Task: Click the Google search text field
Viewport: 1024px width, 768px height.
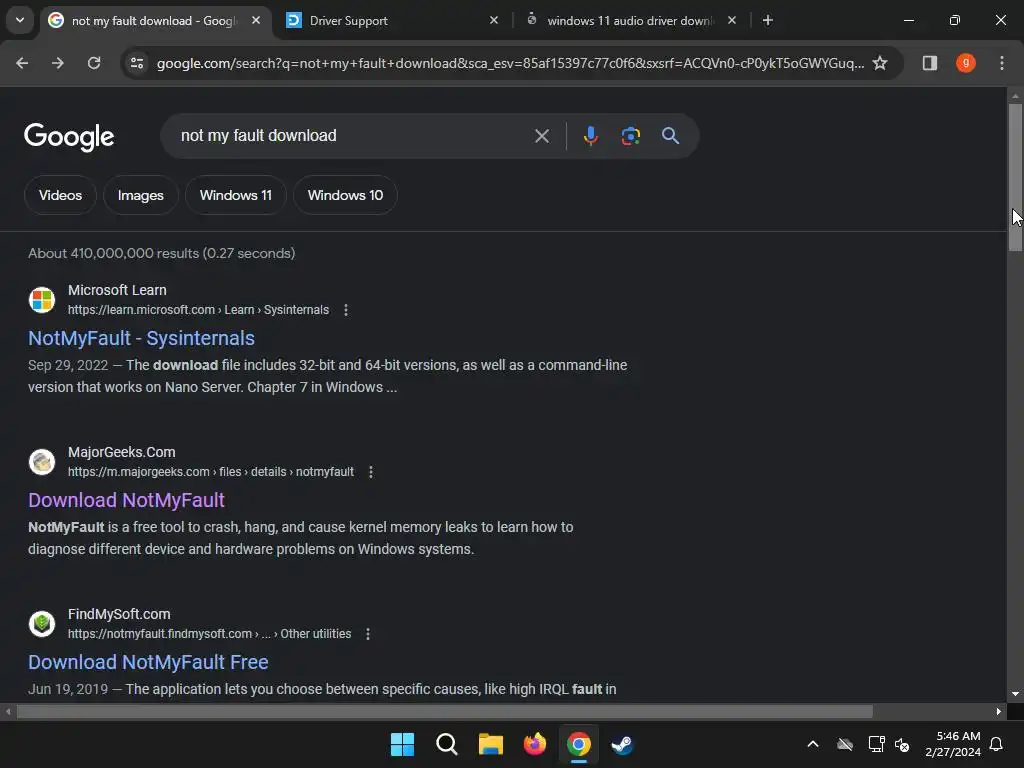Action: coord(353,136)
